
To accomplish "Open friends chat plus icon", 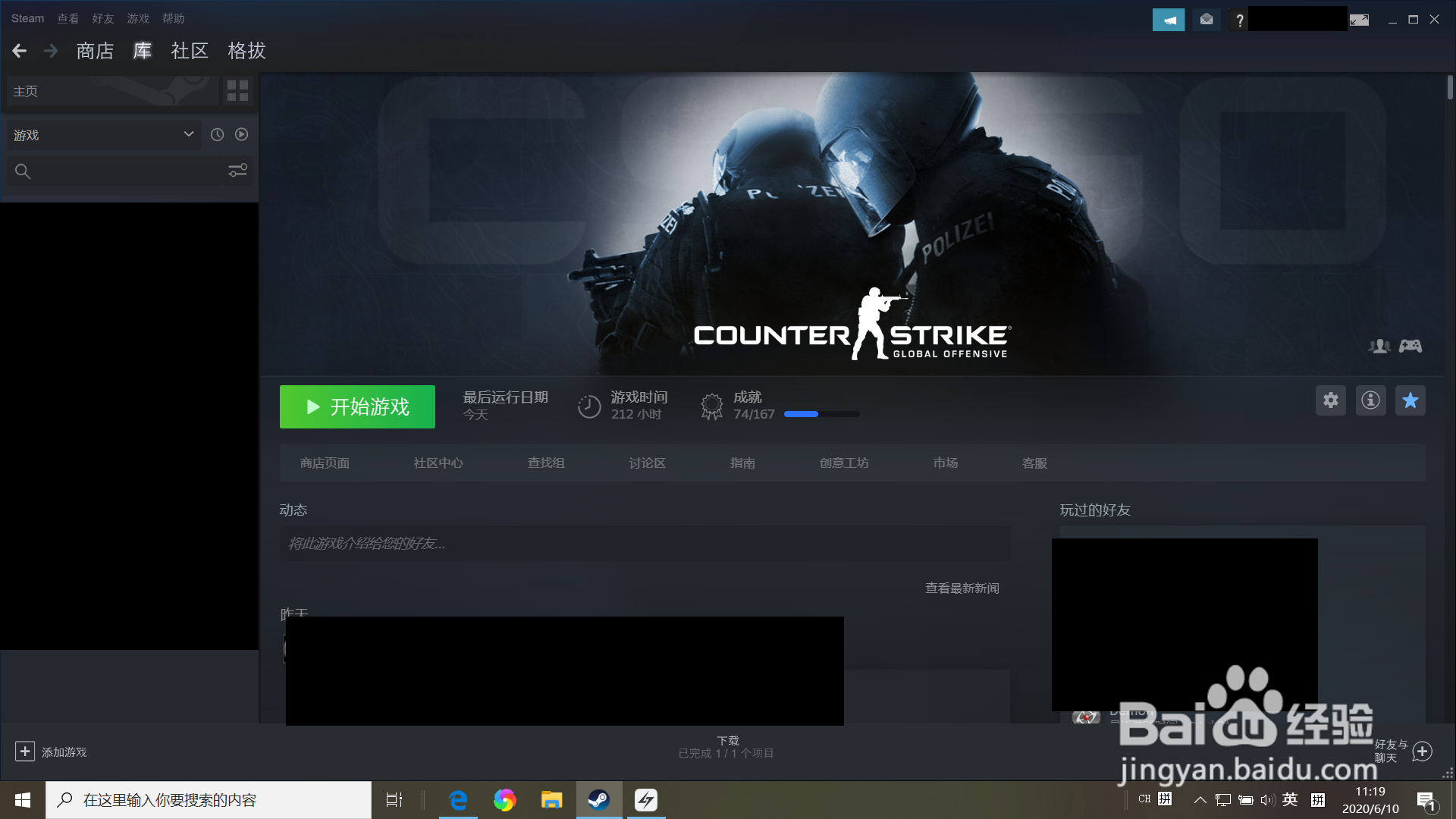I will tap(1423, 752).
